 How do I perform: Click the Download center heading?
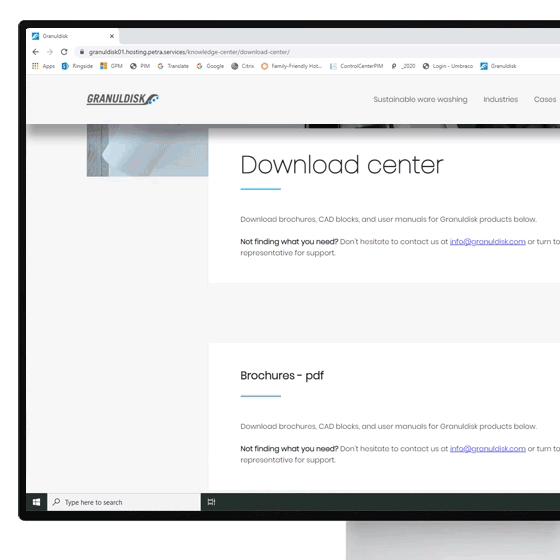pos(341,165)
